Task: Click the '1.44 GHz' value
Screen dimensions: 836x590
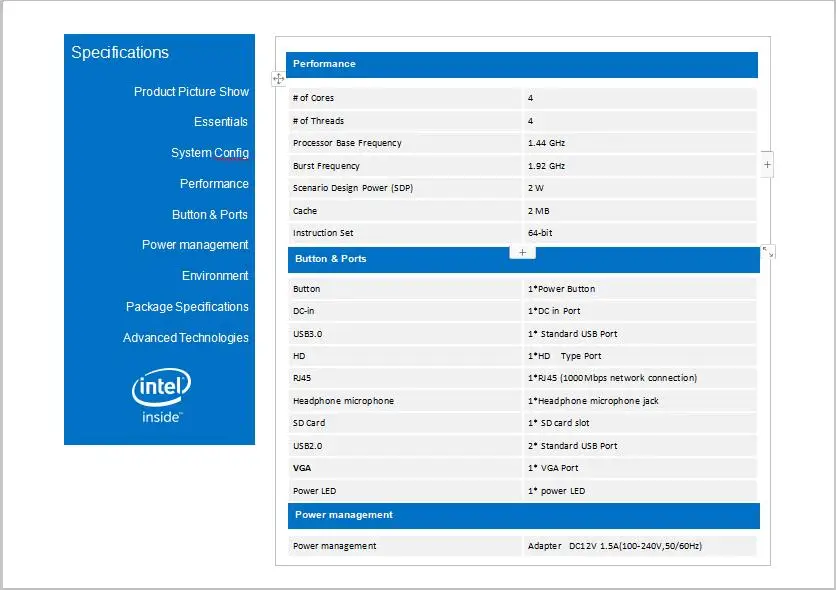Action: pyautogui.click(x=546, y=143)
